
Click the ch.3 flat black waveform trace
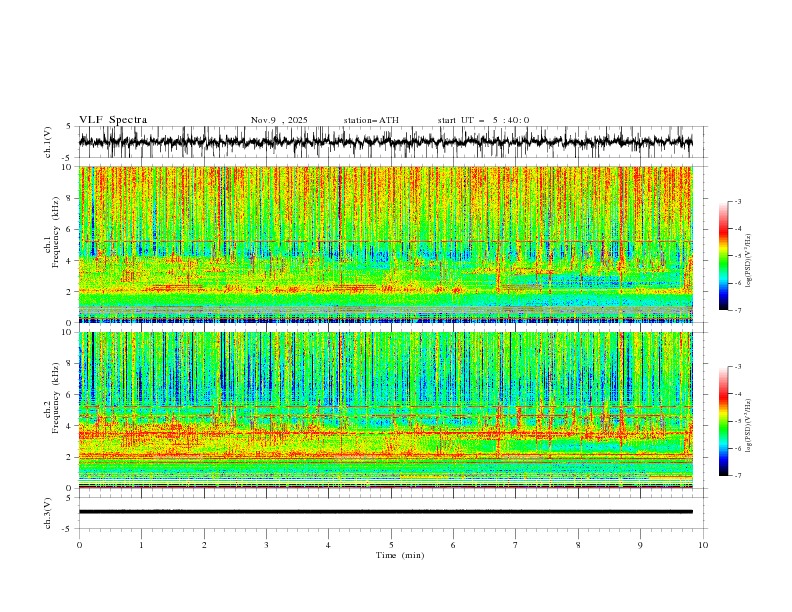386,512
